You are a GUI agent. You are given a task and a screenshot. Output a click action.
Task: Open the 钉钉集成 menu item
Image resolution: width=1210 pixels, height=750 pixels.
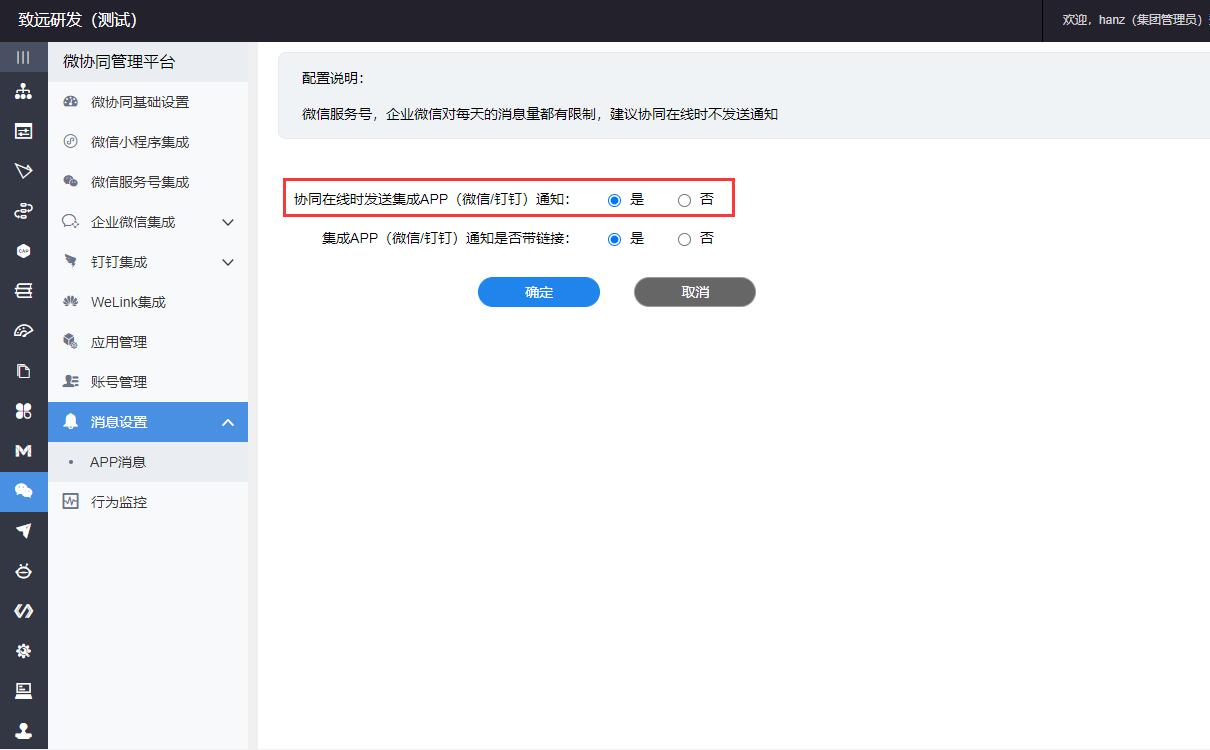(148, 262)
